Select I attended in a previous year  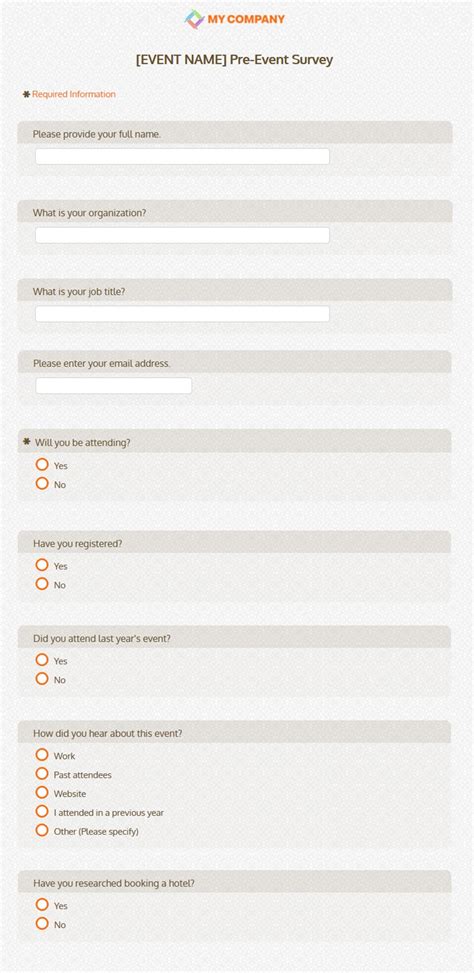42,811
